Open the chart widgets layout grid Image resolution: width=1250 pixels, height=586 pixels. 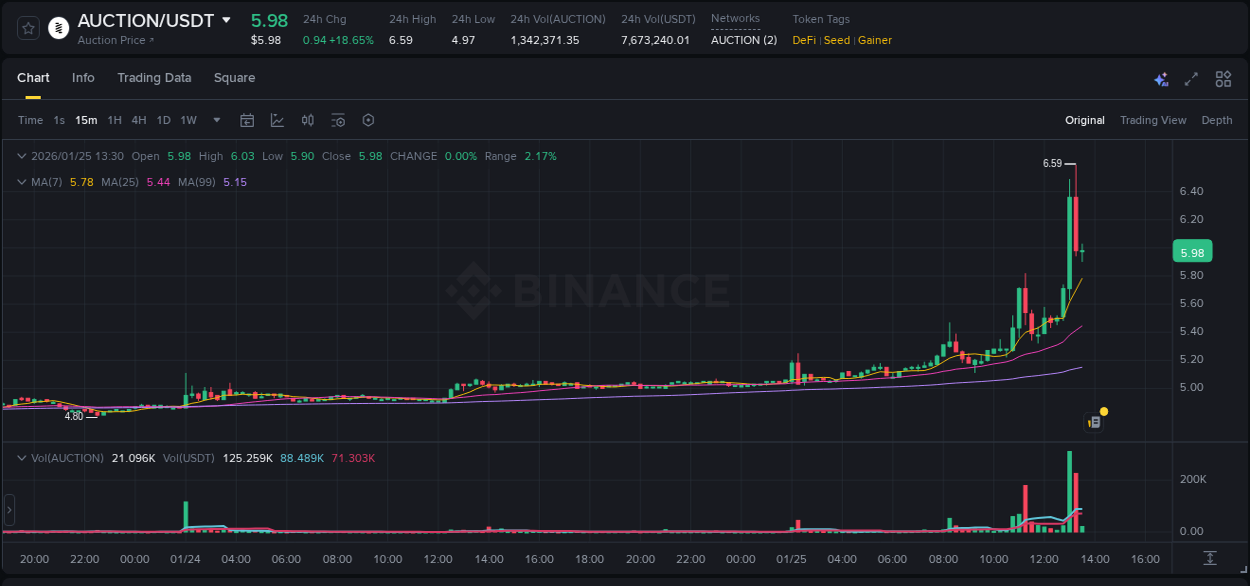(x=1223, y=78)
